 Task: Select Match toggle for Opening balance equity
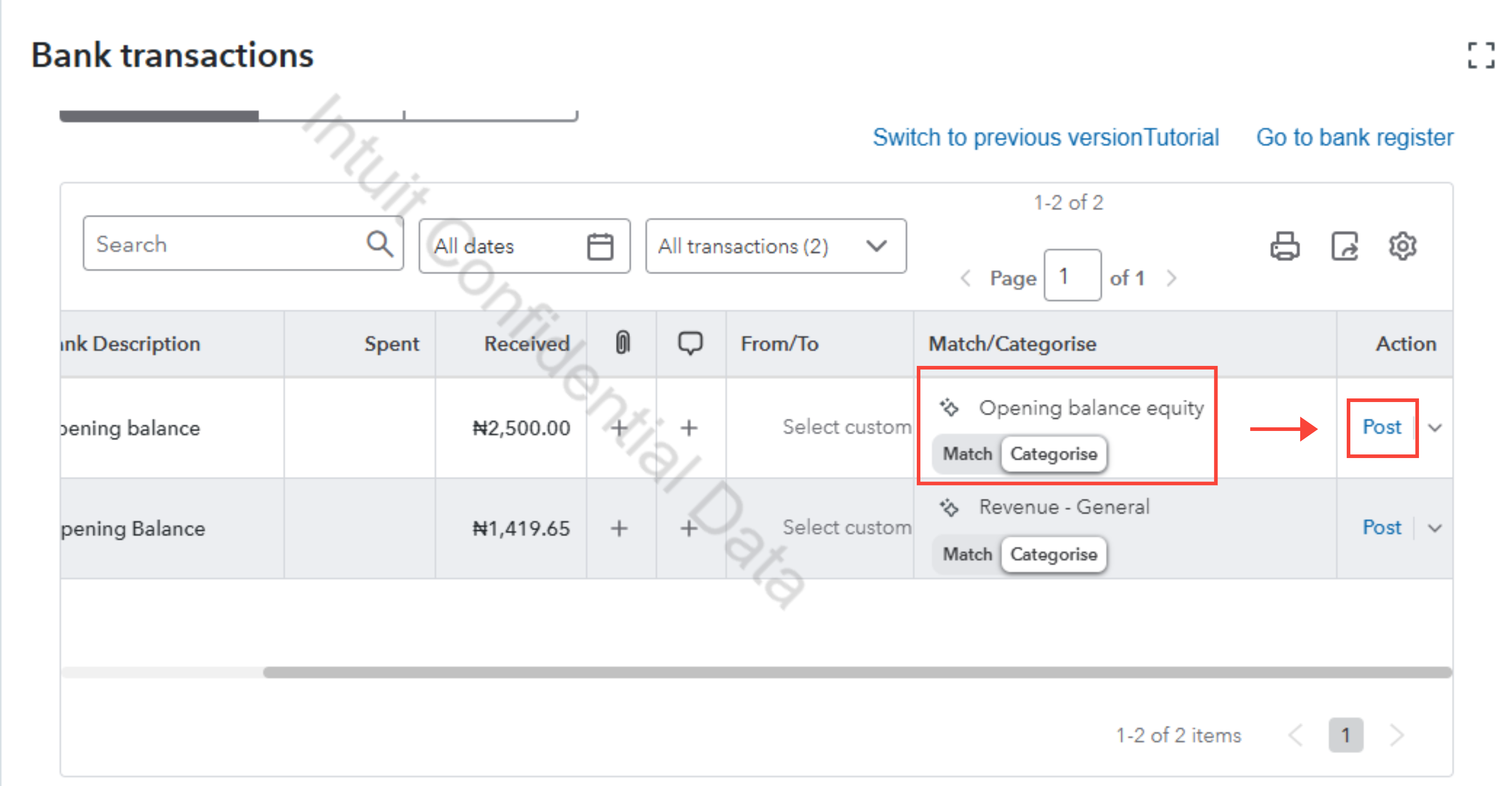967,454
